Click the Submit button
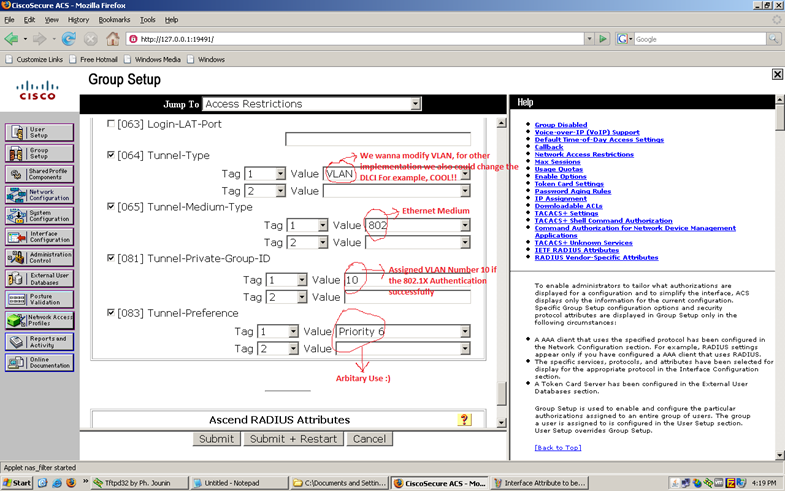Image resolution: width=785 pixels, height=491 pixels. [x=216, y=439]
